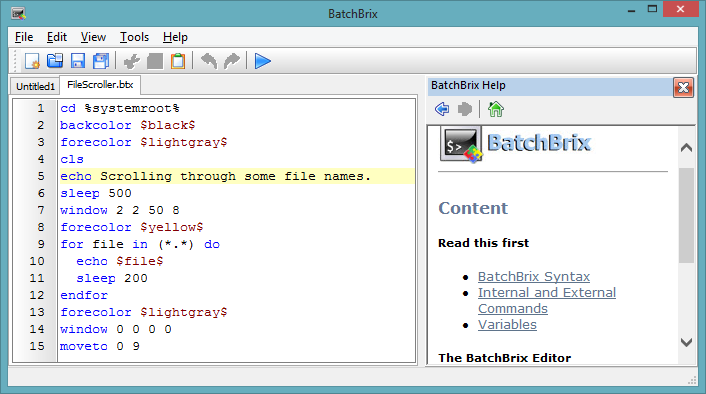Click the window resize grip in status bar
The width and height of the screenshot is (706, 394).
pos(692,381)
